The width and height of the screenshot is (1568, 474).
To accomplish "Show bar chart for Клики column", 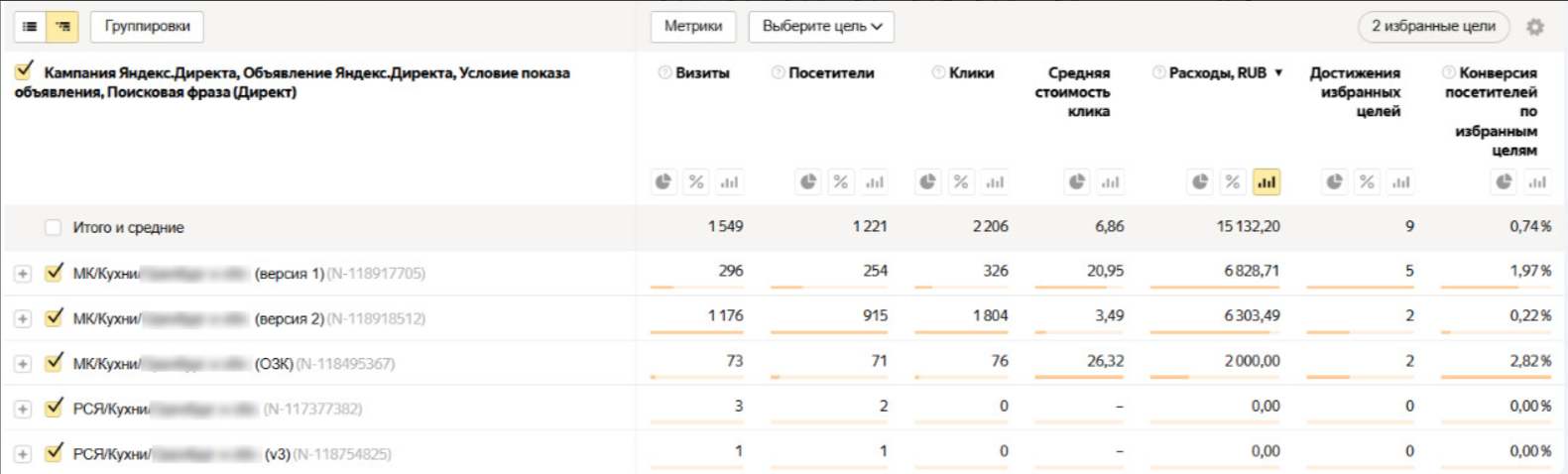I will click(x=995, y=181).
